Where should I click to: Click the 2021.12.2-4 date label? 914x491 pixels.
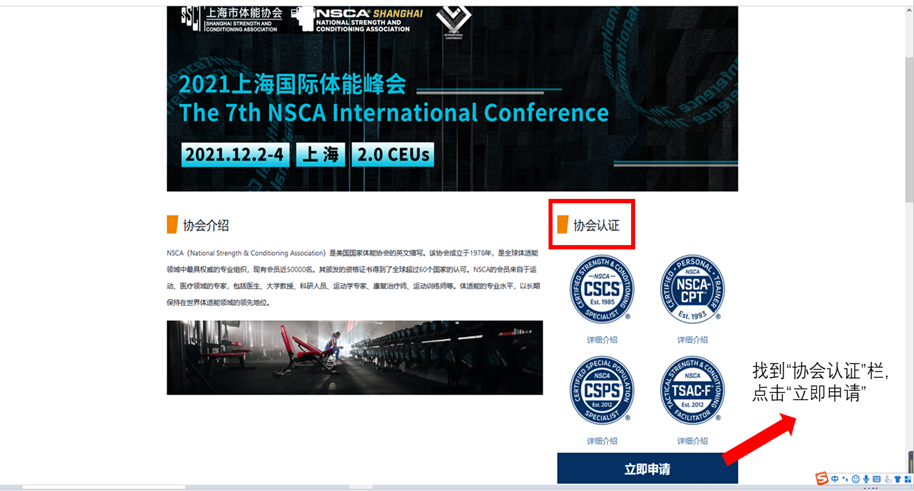(x=235, y=155)
